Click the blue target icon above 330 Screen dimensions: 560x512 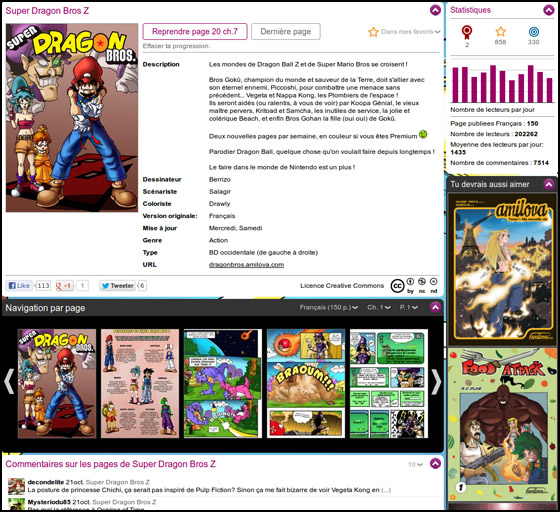click(x=533, y=31)
